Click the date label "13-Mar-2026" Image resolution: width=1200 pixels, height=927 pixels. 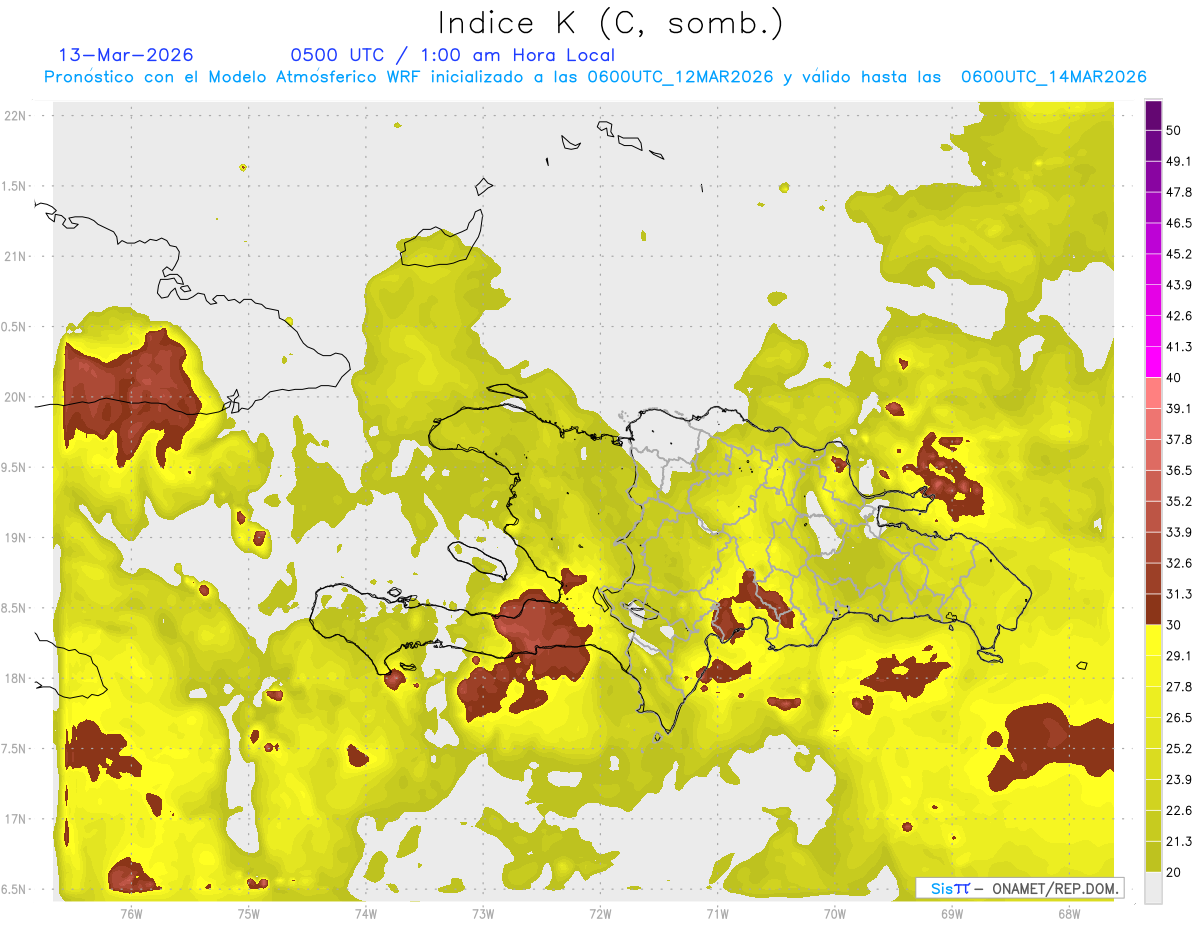126,55
